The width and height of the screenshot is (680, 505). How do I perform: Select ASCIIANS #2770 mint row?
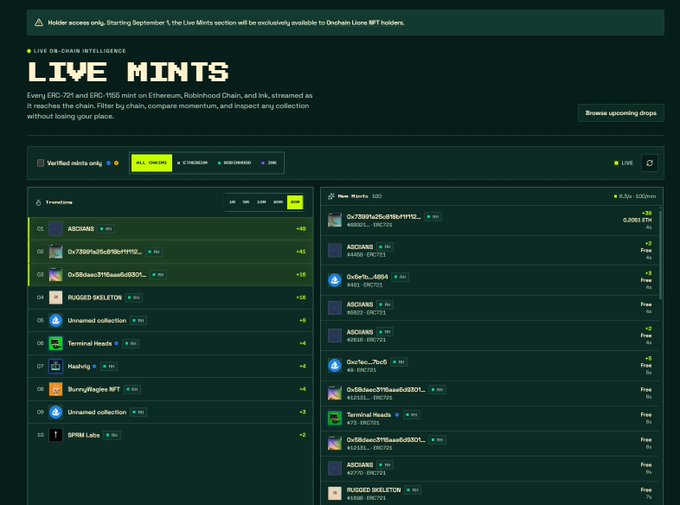pyautogui.click(x=490, y=468)
